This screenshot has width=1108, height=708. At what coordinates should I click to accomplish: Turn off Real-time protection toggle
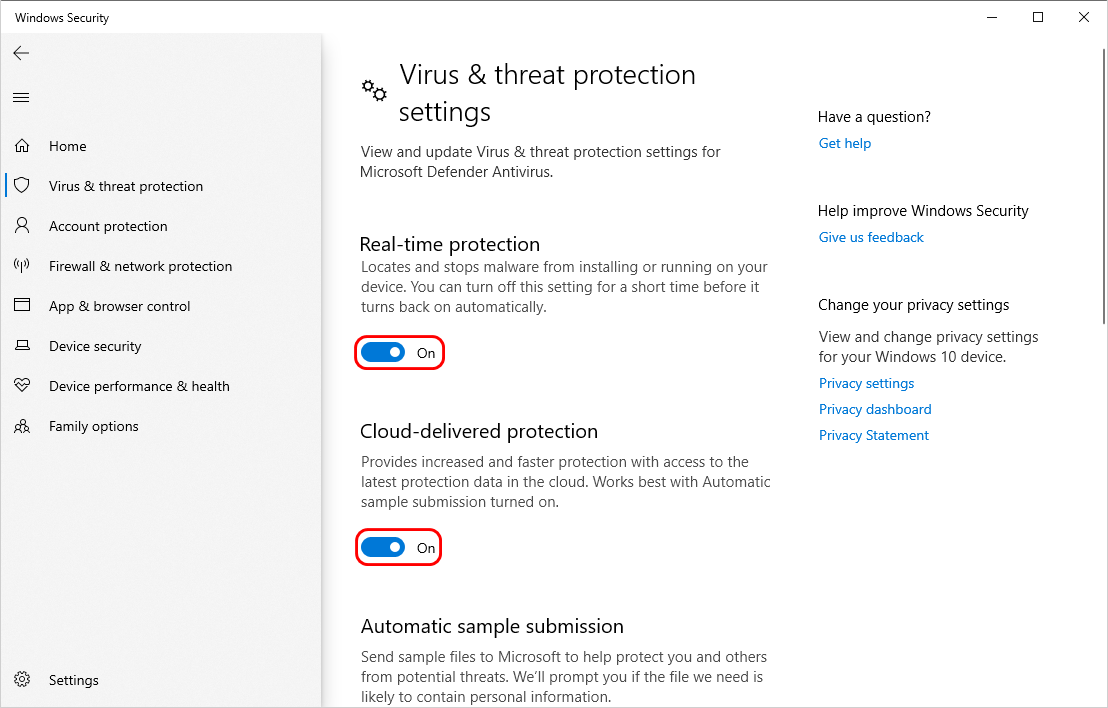(383, 353)
